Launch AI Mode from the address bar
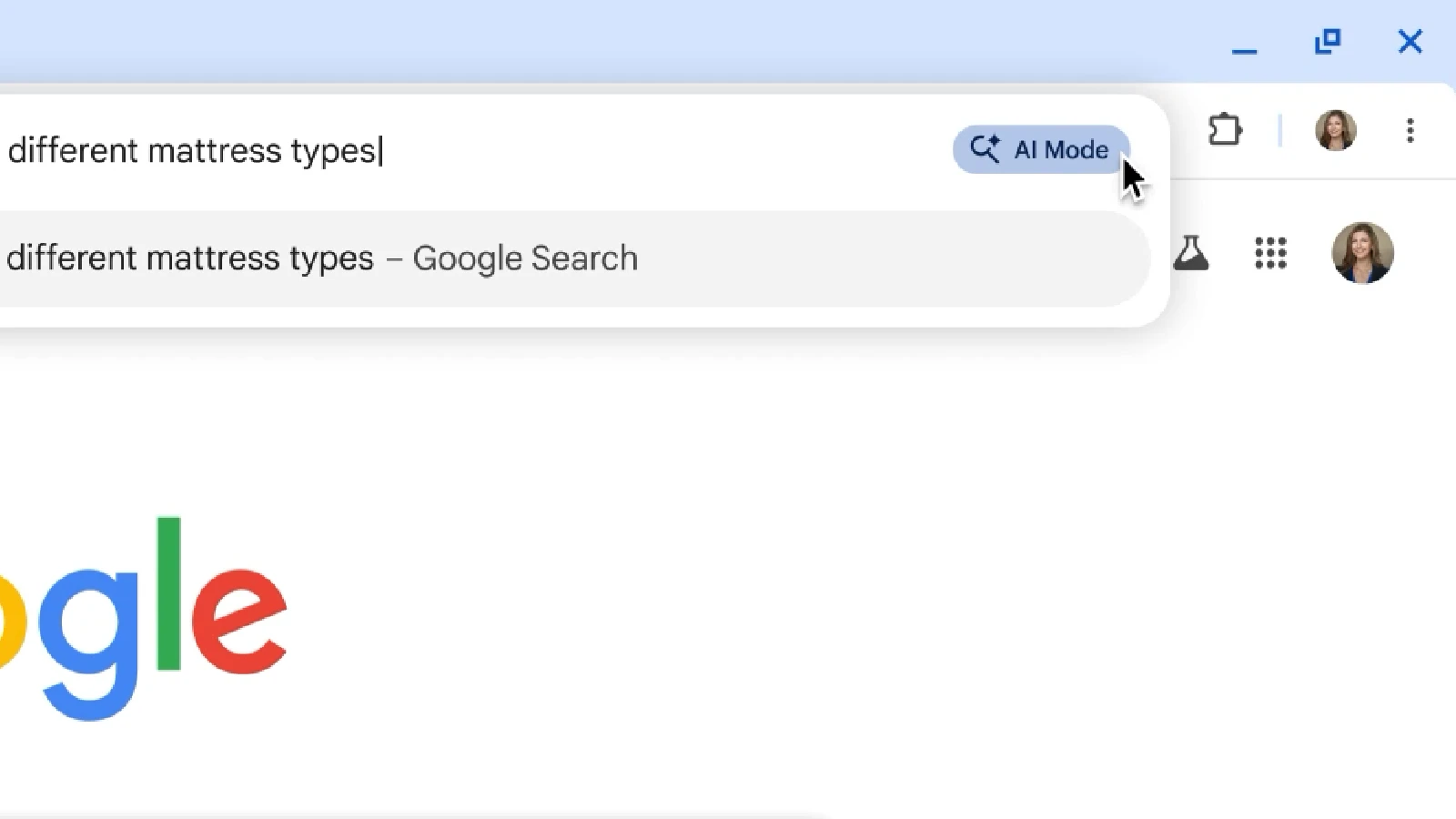 1041,149
